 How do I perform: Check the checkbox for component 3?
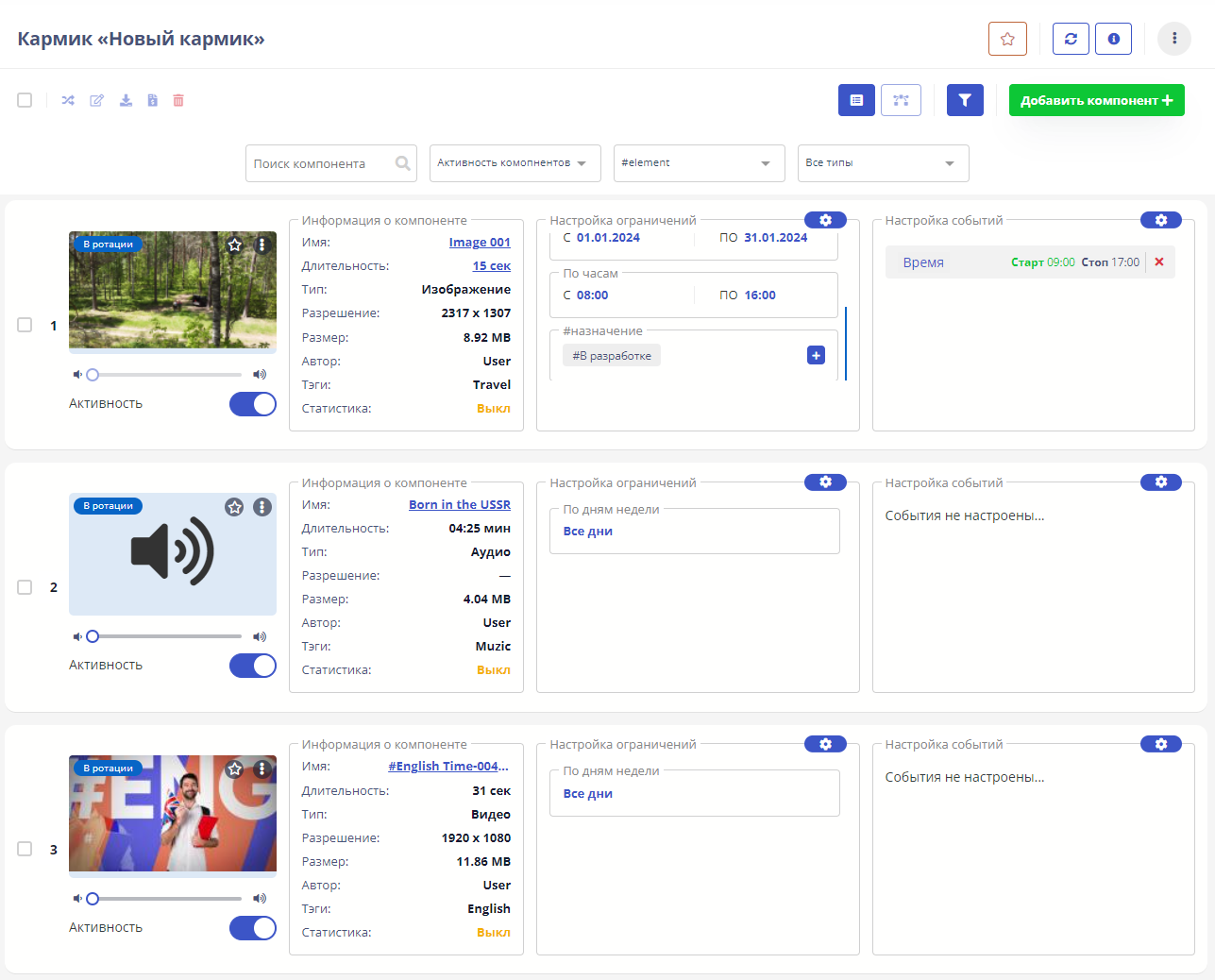point(25,849)
